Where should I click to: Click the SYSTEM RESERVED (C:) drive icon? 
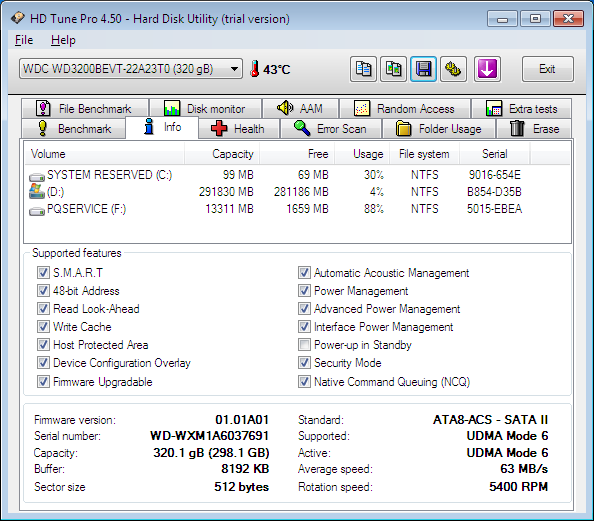click(37, 177)
